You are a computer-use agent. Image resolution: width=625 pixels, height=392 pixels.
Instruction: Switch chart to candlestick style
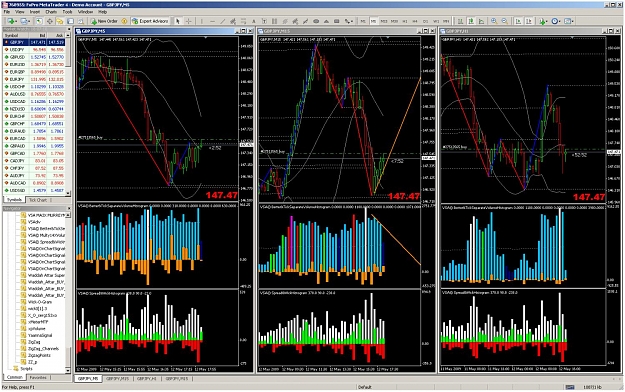pos(471,21)
